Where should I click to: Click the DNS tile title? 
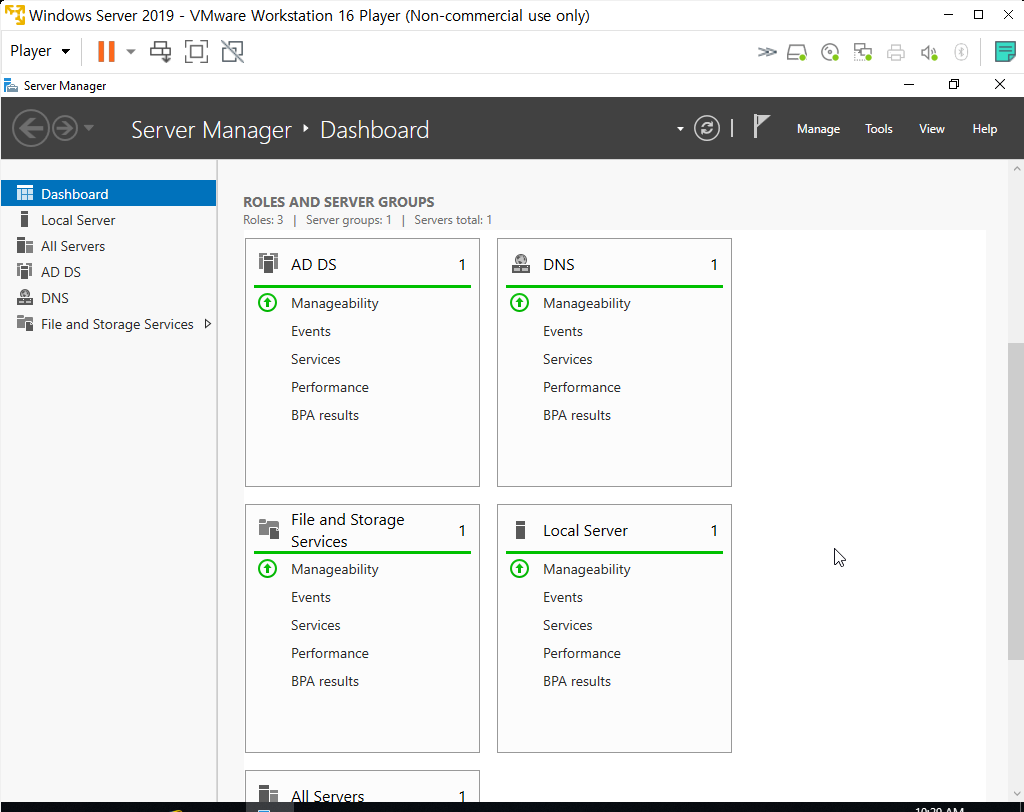point(558,265)
